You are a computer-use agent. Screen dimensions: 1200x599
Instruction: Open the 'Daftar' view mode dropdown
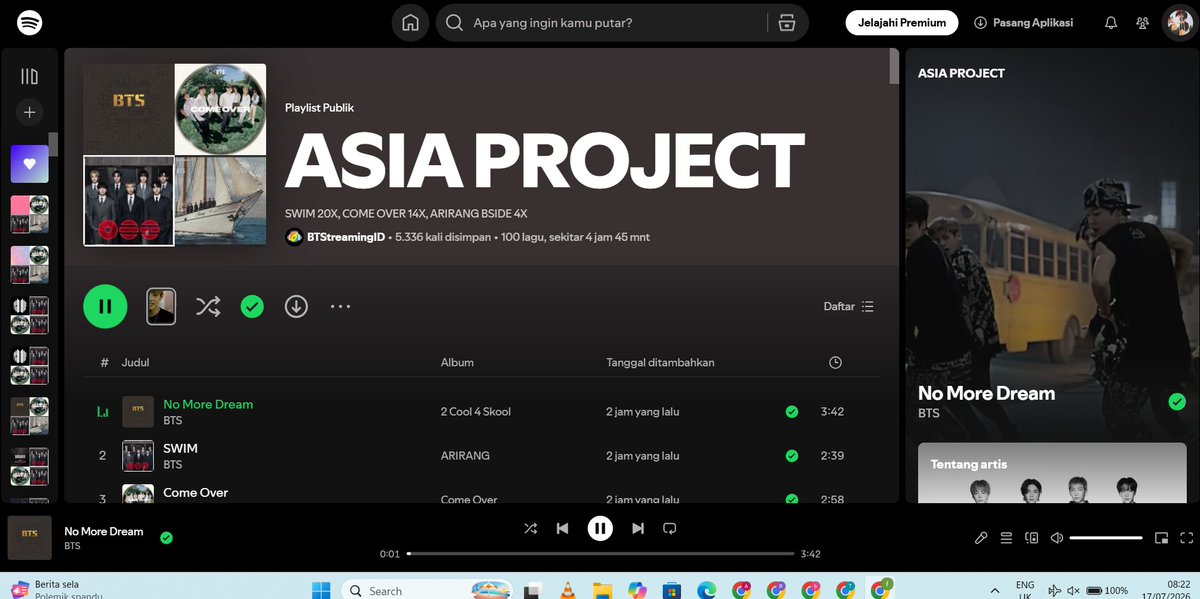tap(849, 307)
